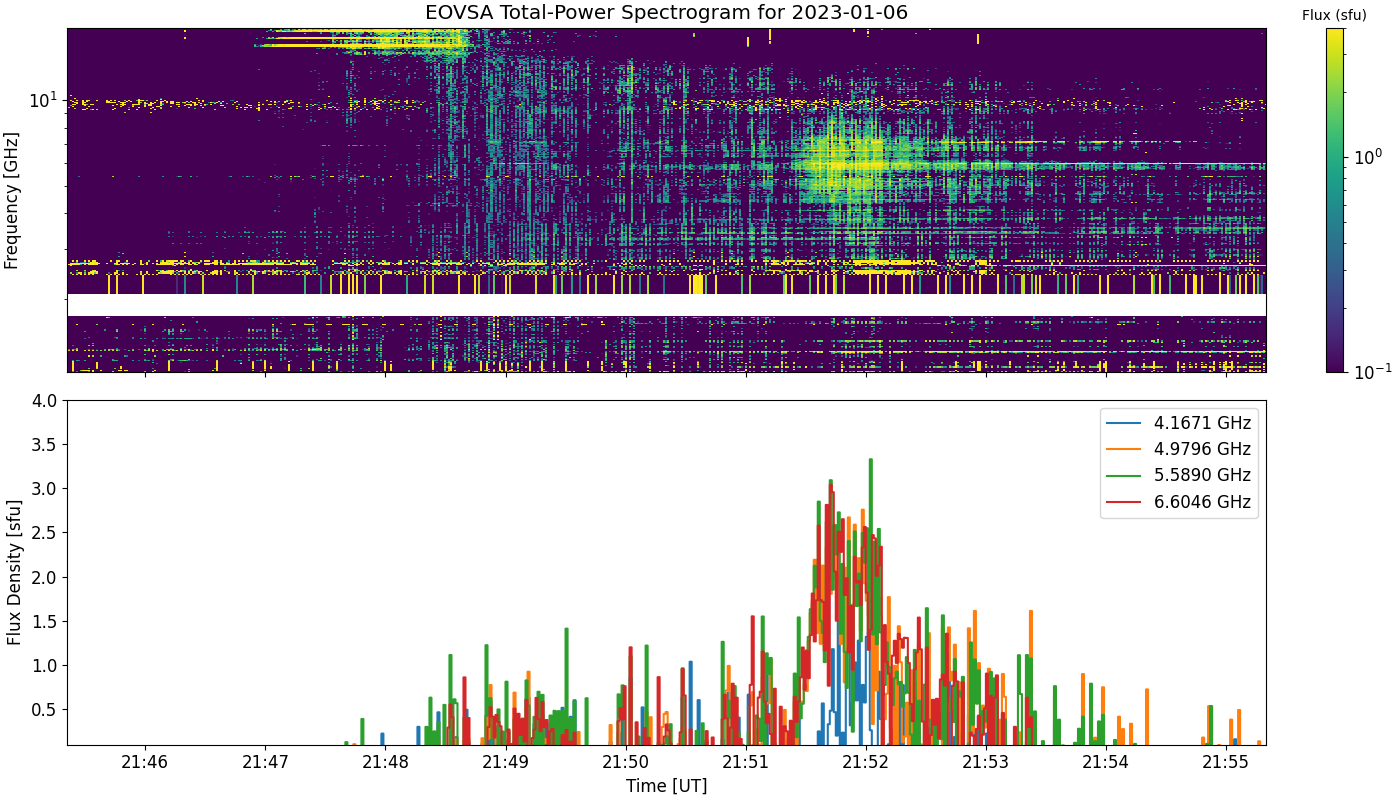Click the 4.9796 GHz legend entry

(x=1179, y=449)
